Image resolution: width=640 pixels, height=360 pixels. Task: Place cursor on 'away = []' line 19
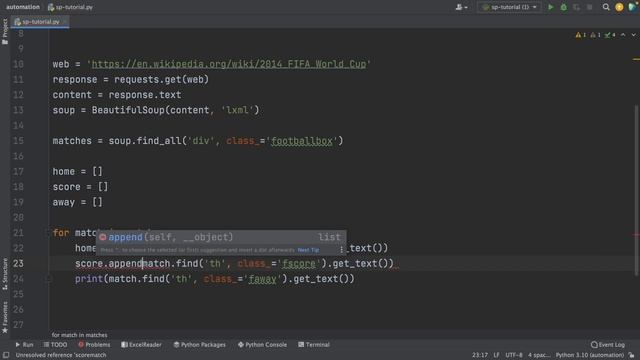(78, 202)
